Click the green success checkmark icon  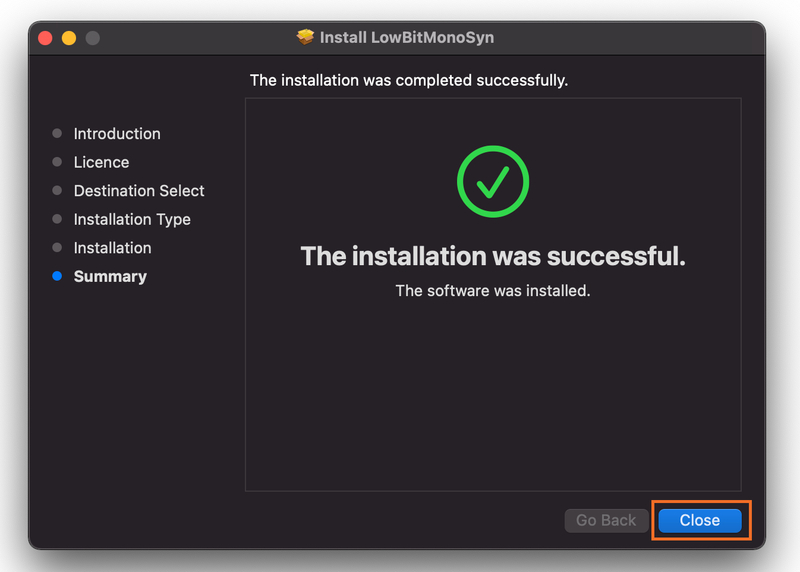coord(492,182)
